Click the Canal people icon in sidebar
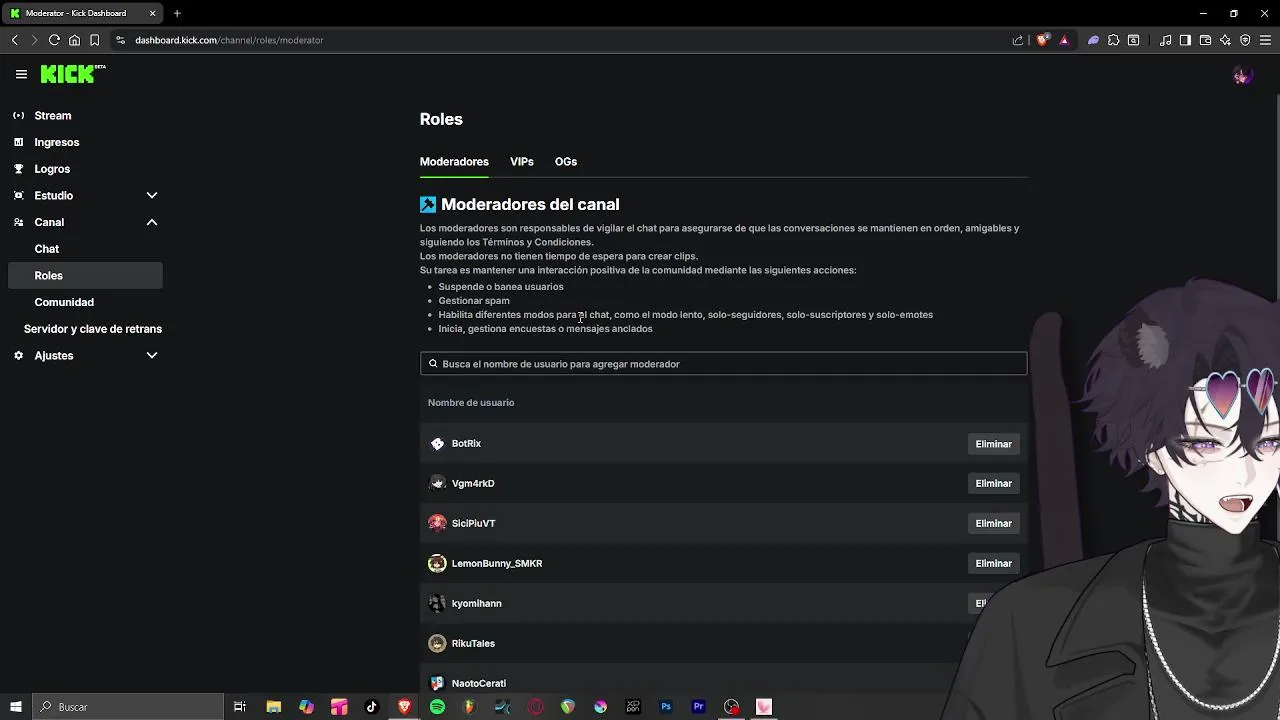This screenshot has height=720, width=1280. [18, 222]
